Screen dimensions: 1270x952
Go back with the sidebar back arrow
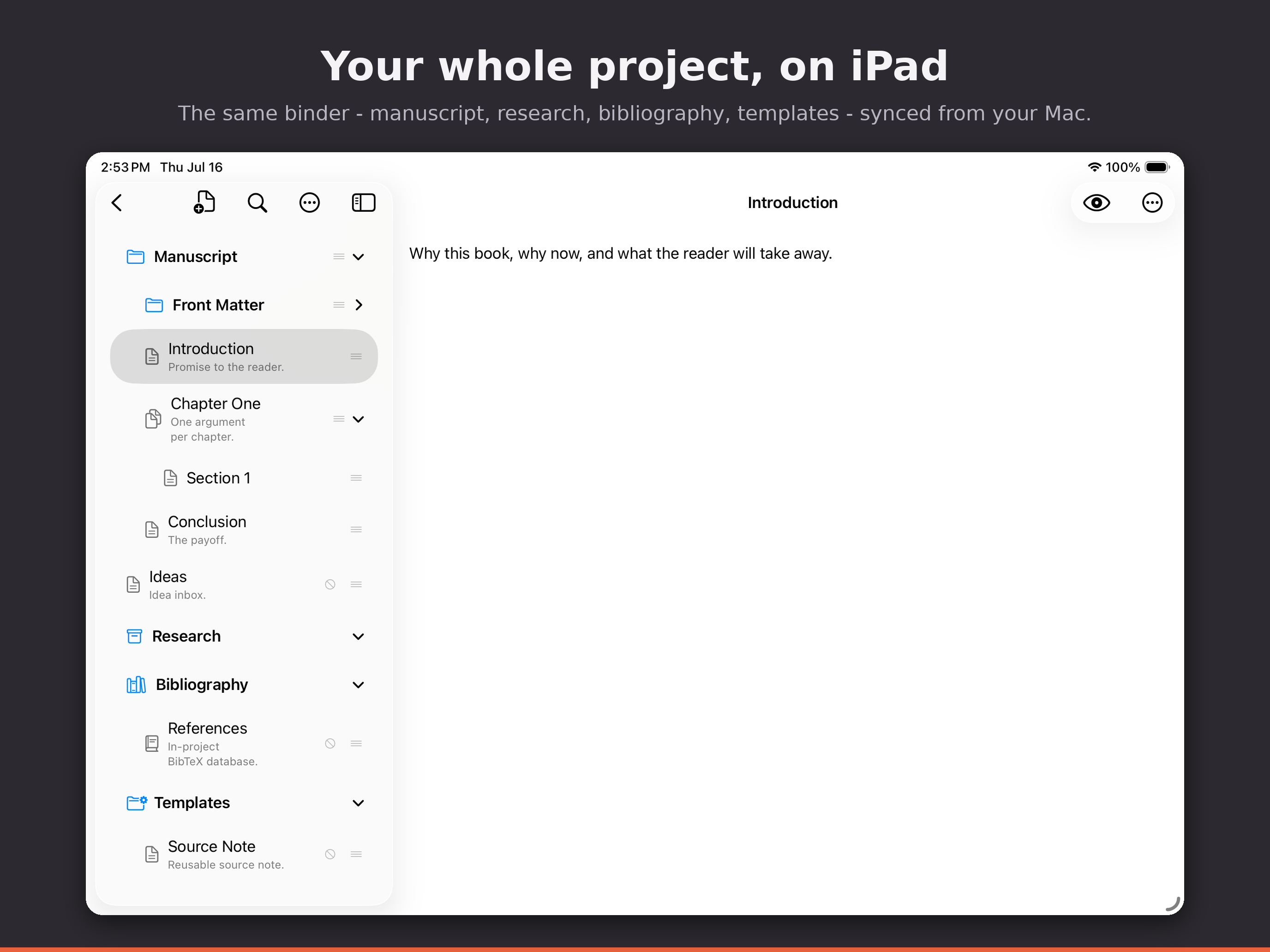(117, 202)
